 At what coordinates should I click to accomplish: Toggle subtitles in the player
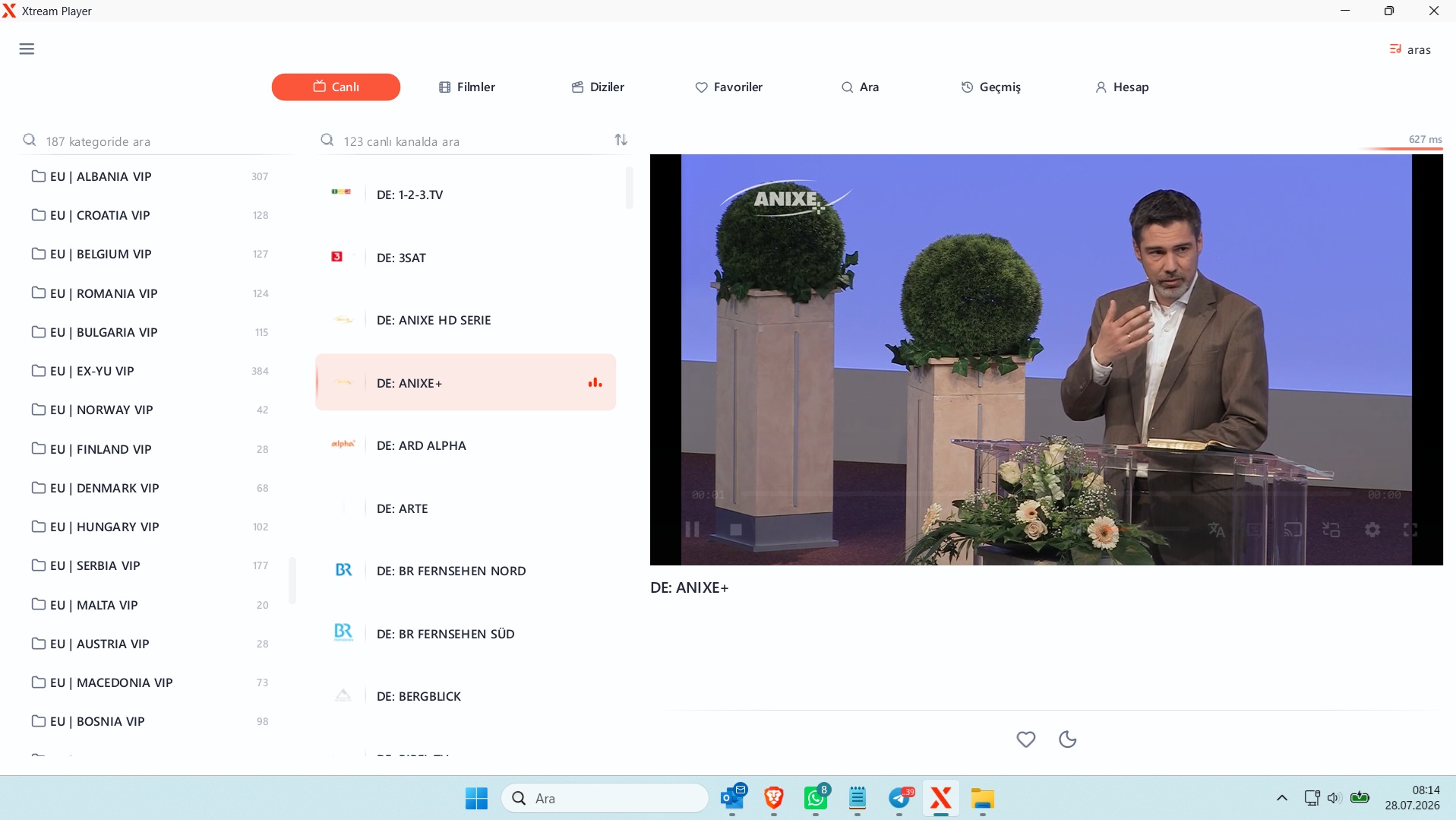tap(1255, 530)
